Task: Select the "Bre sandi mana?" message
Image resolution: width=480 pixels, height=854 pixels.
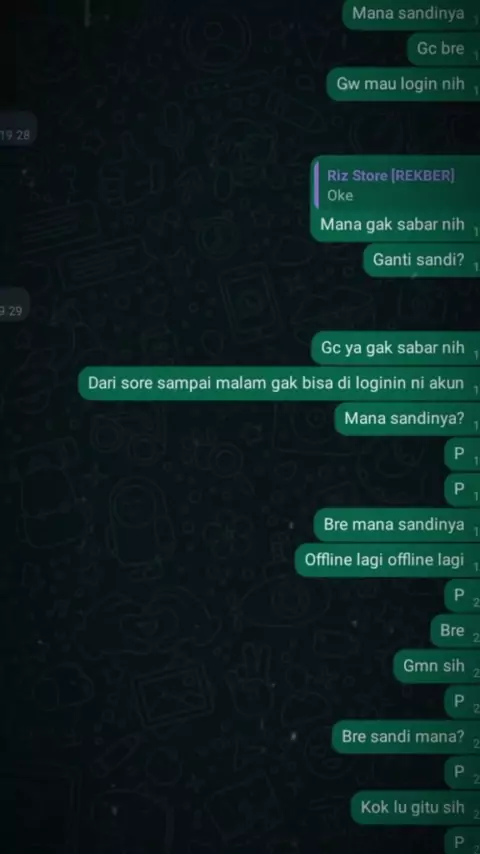Action: (x=406, y=736)
